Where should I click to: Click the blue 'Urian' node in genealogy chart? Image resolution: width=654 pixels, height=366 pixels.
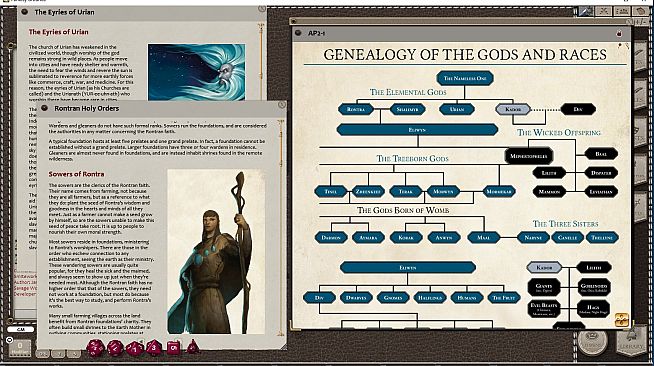(x=457, y=109)
